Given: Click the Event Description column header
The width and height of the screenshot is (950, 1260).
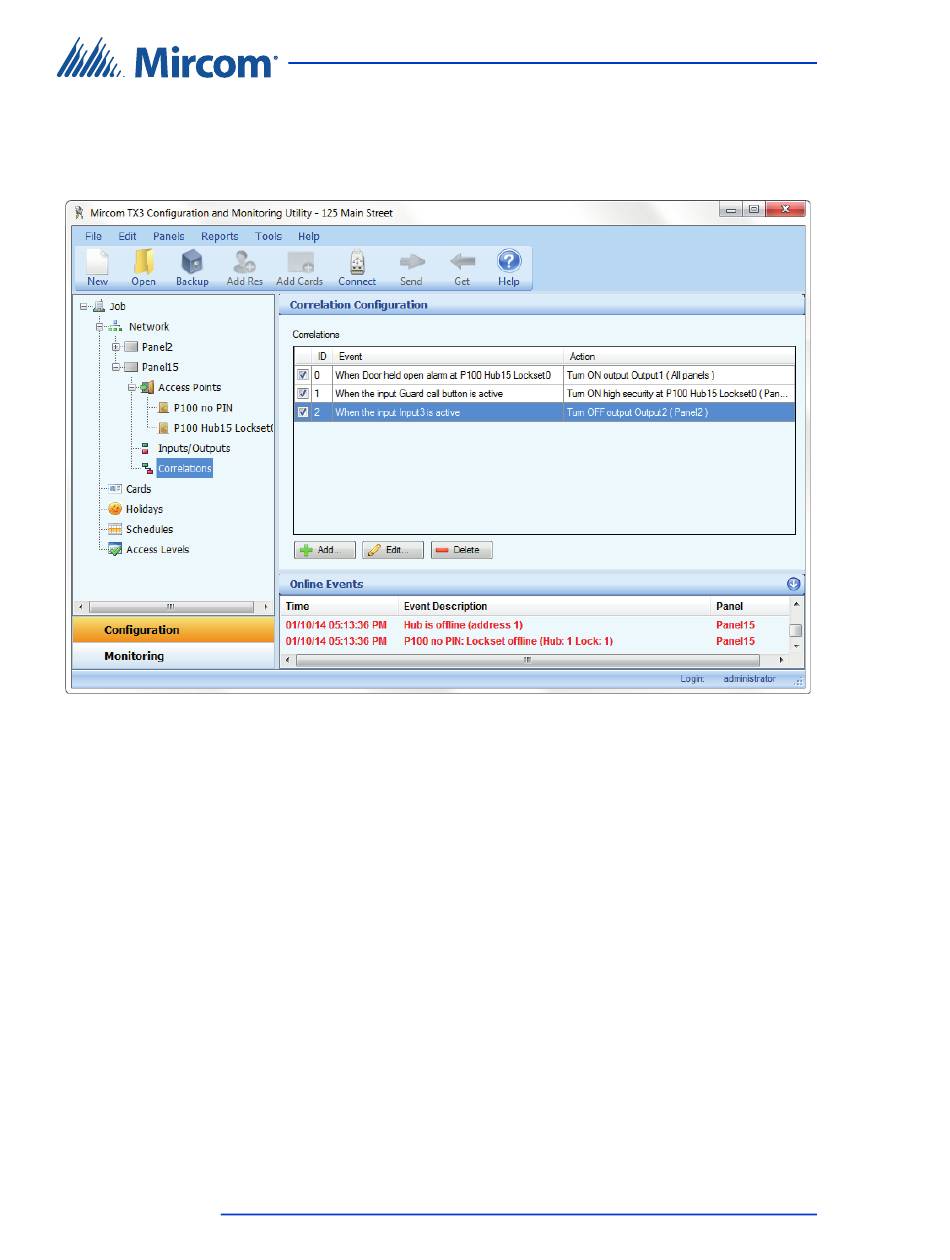Looking at the screenshot, I should pos(555,606).
